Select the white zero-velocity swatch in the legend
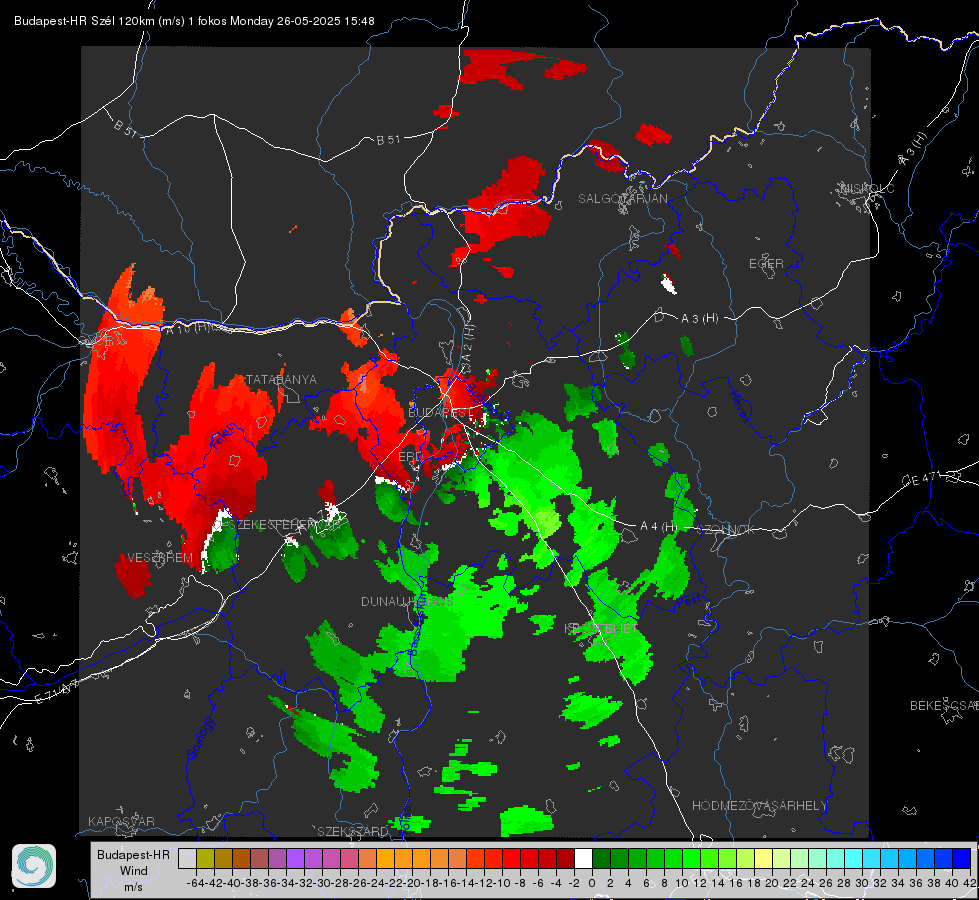The image size is (979, 900). click(x=583, y=858)
